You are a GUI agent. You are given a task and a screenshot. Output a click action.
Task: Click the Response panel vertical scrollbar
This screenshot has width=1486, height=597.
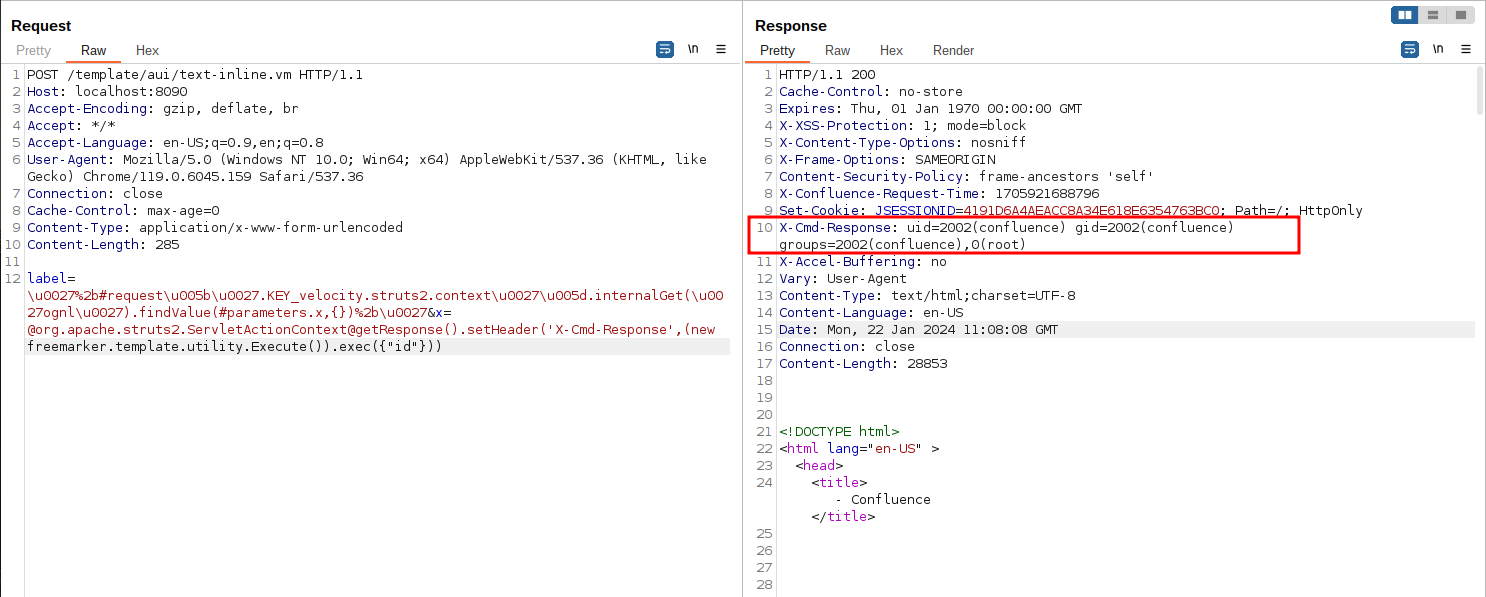coord(1480,91)
